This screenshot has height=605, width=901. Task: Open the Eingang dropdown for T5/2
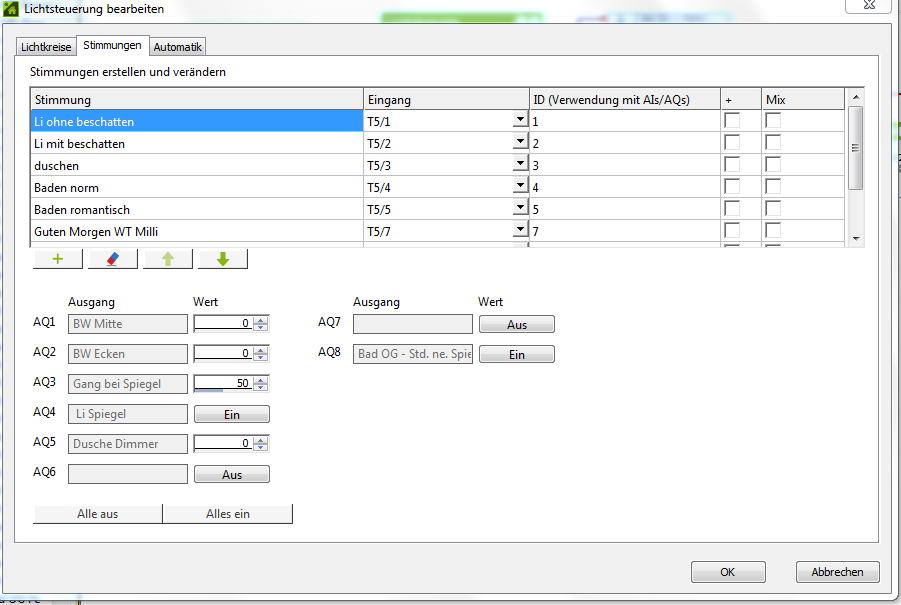[x=521, y=141]
